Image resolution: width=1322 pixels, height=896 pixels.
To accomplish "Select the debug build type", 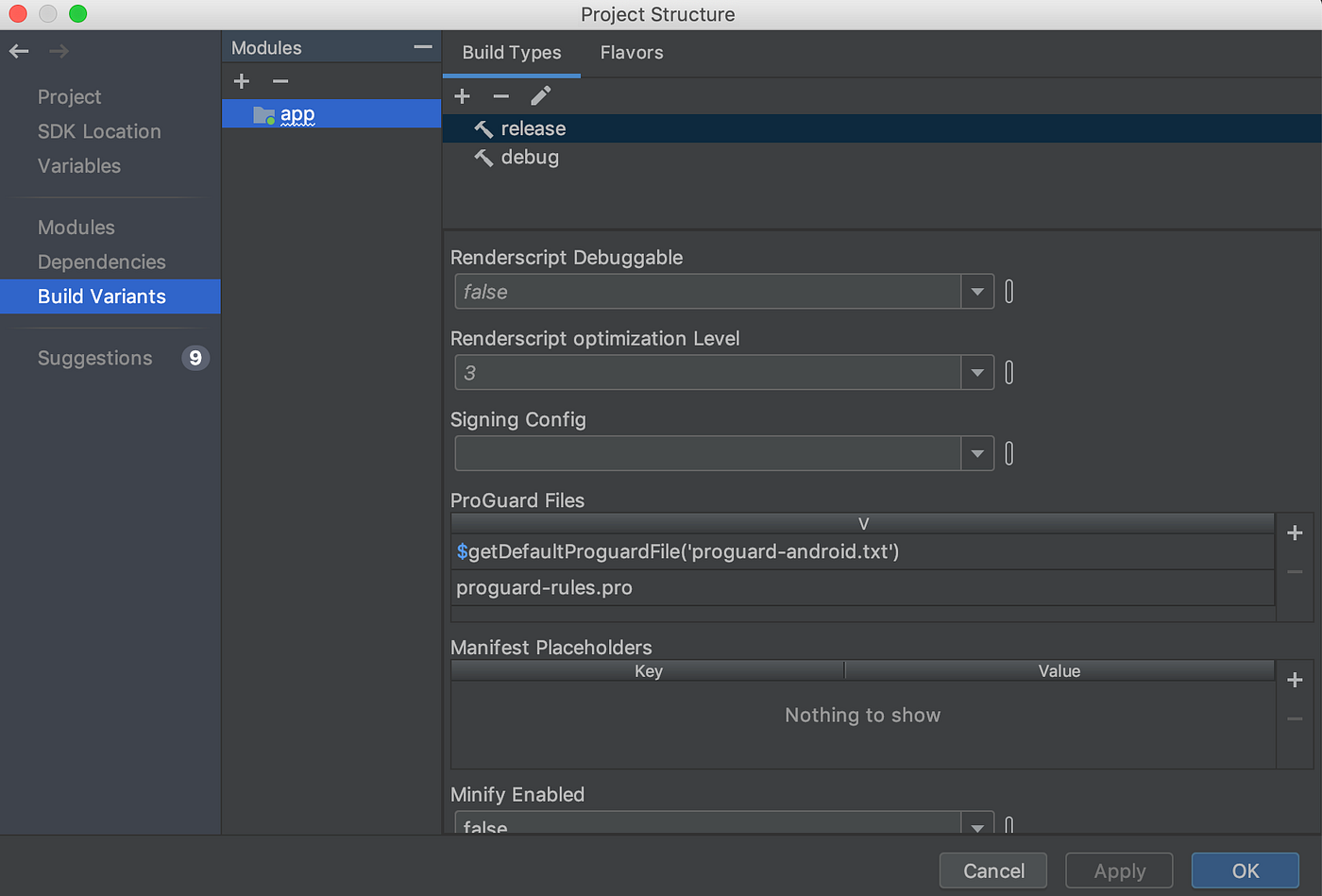I will pyautogui.click(x=531, y=157).
